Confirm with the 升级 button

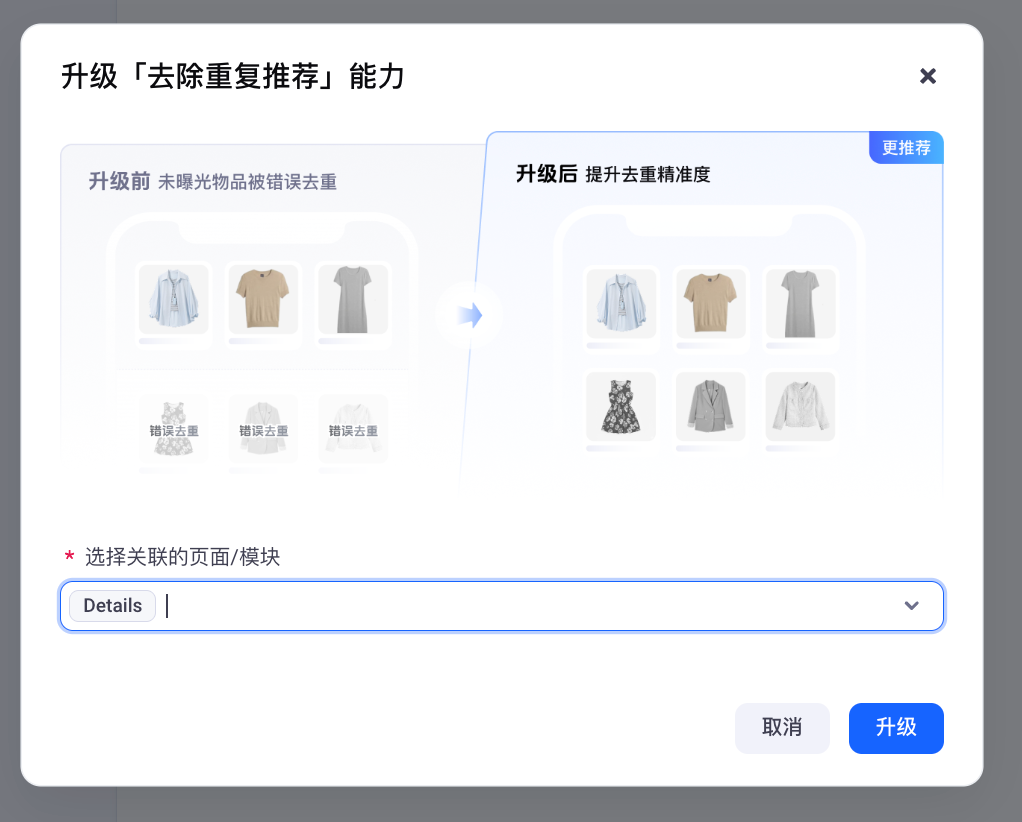coord(895,727)
